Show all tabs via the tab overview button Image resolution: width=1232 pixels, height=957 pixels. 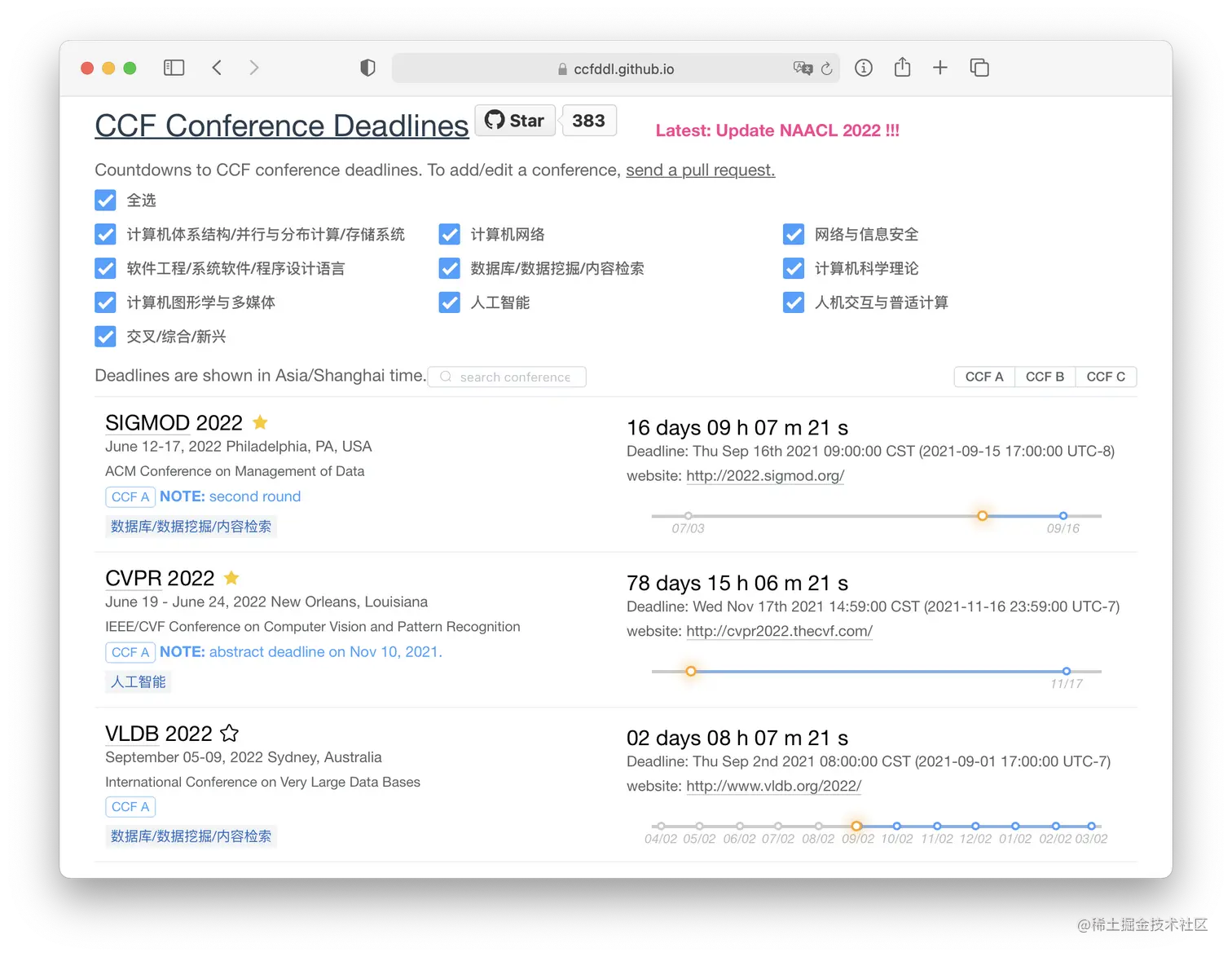point(979,68)
